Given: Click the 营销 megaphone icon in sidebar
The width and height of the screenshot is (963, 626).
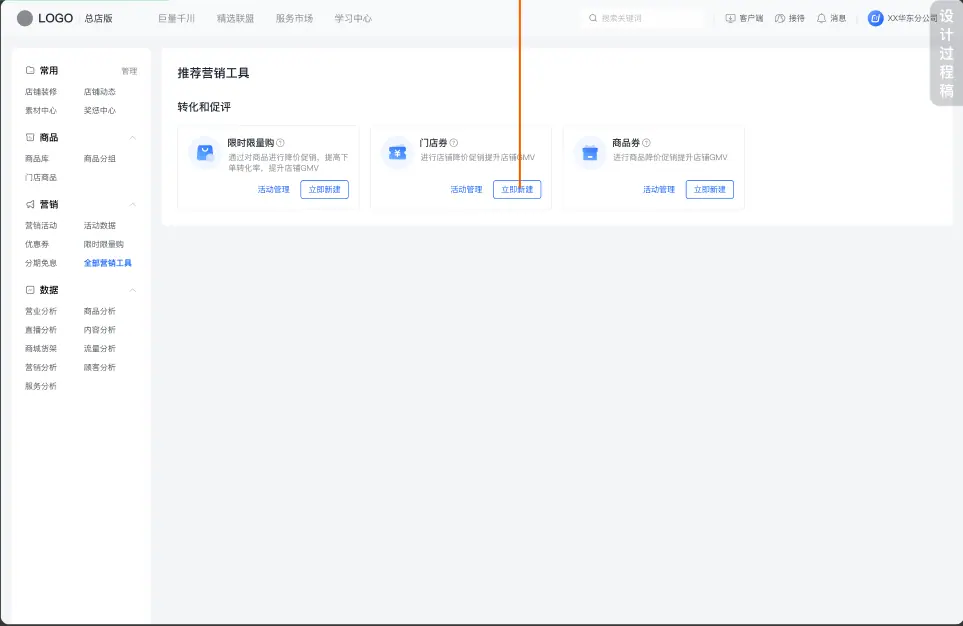Looking at the screenshot, I should tap(29, 204).
